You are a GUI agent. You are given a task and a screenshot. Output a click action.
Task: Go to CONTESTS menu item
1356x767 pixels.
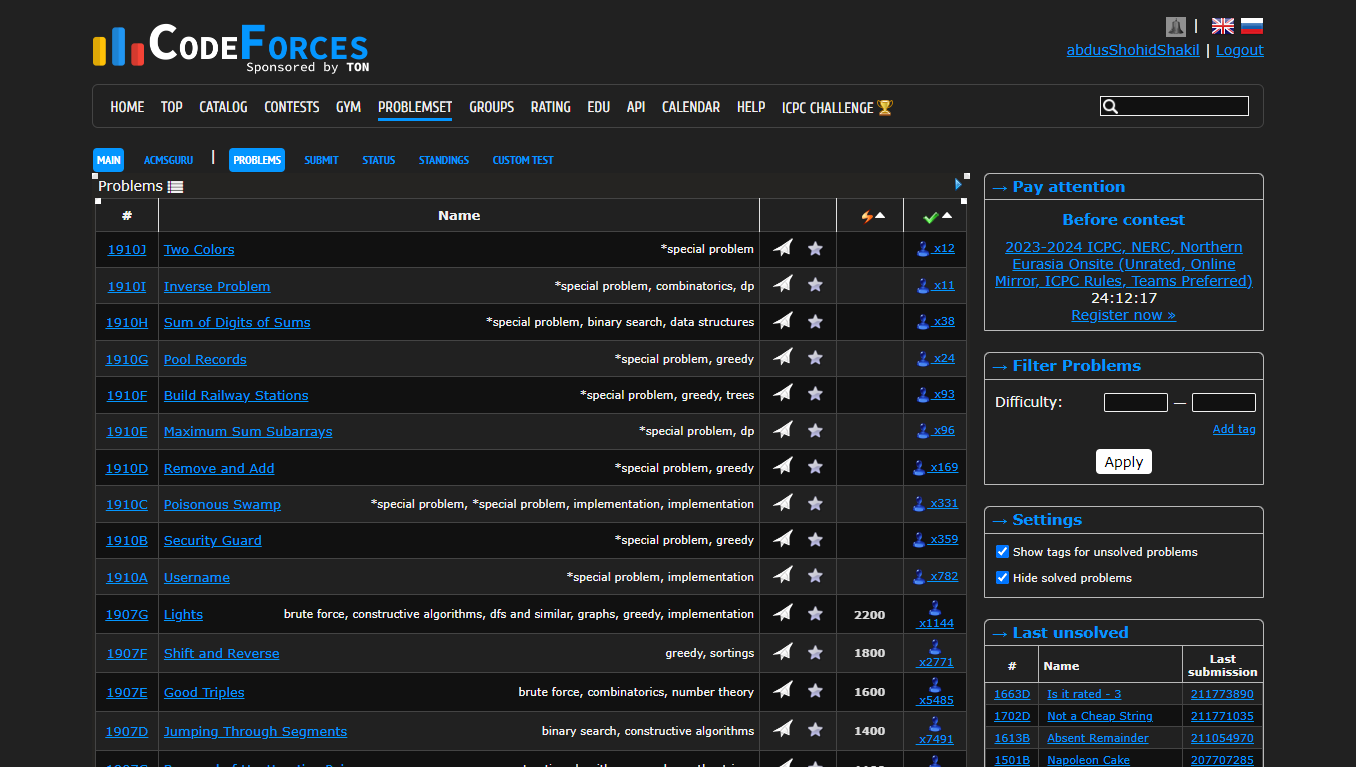[x=292, y=107]
